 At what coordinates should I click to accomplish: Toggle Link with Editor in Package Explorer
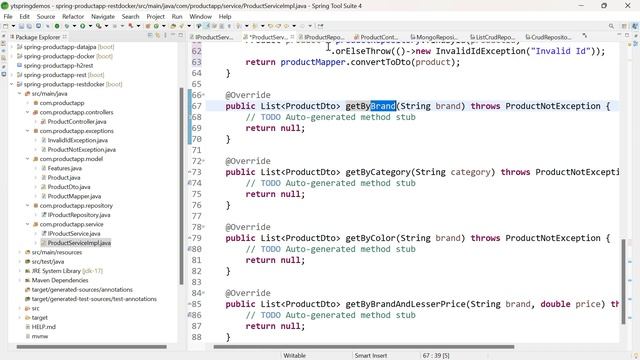click(158, 36)
